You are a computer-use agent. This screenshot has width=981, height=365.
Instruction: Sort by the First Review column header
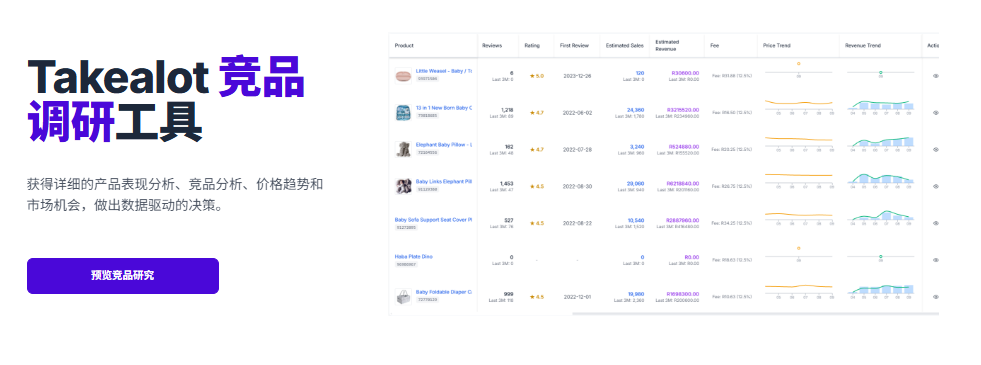click(574, 45)
